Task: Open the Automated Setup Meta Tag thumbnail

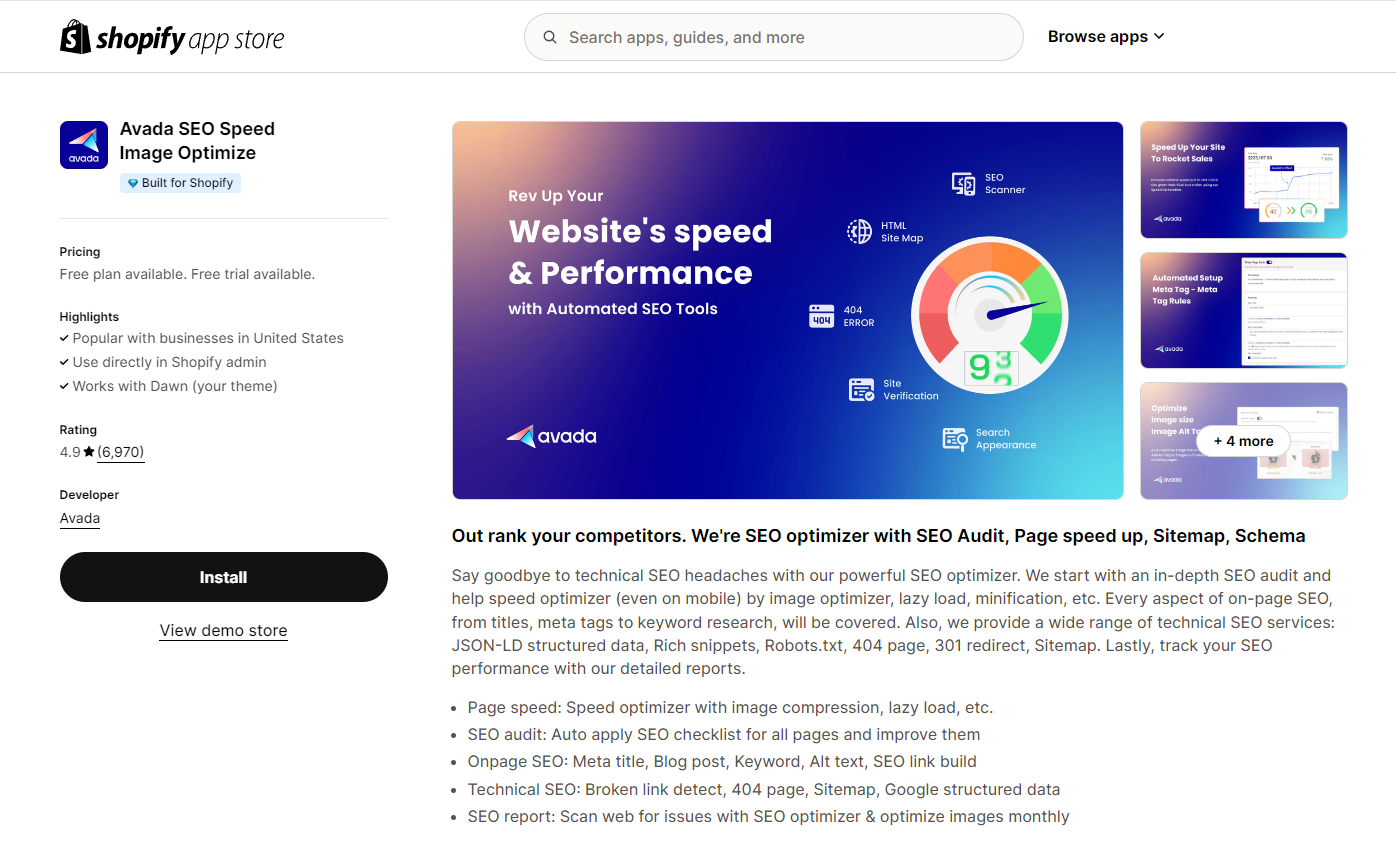Action: tap(1243, 310)
